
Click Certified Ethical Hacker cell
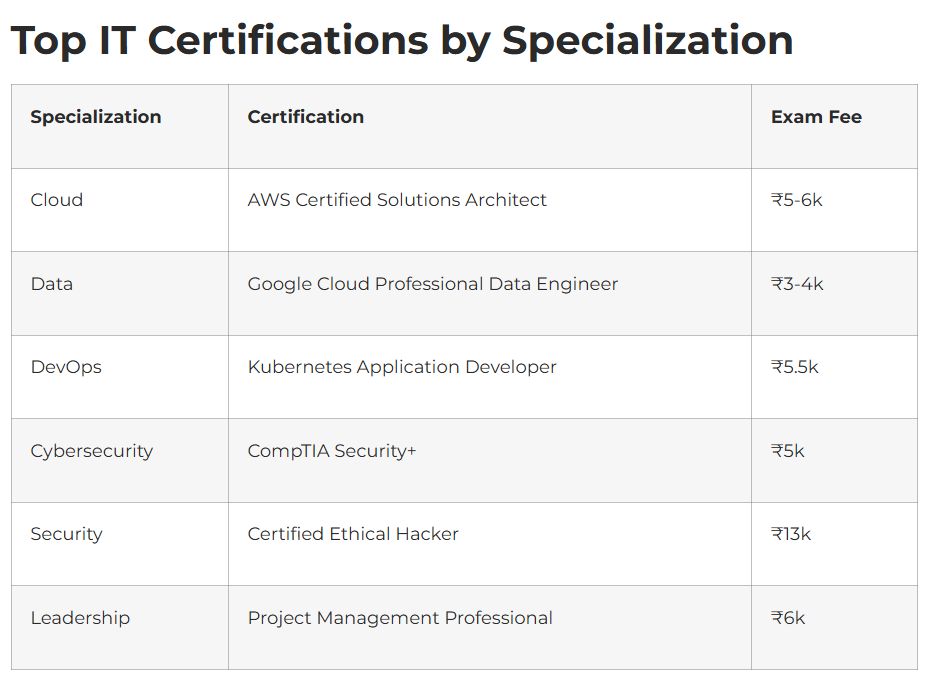[x=353, y=534]
